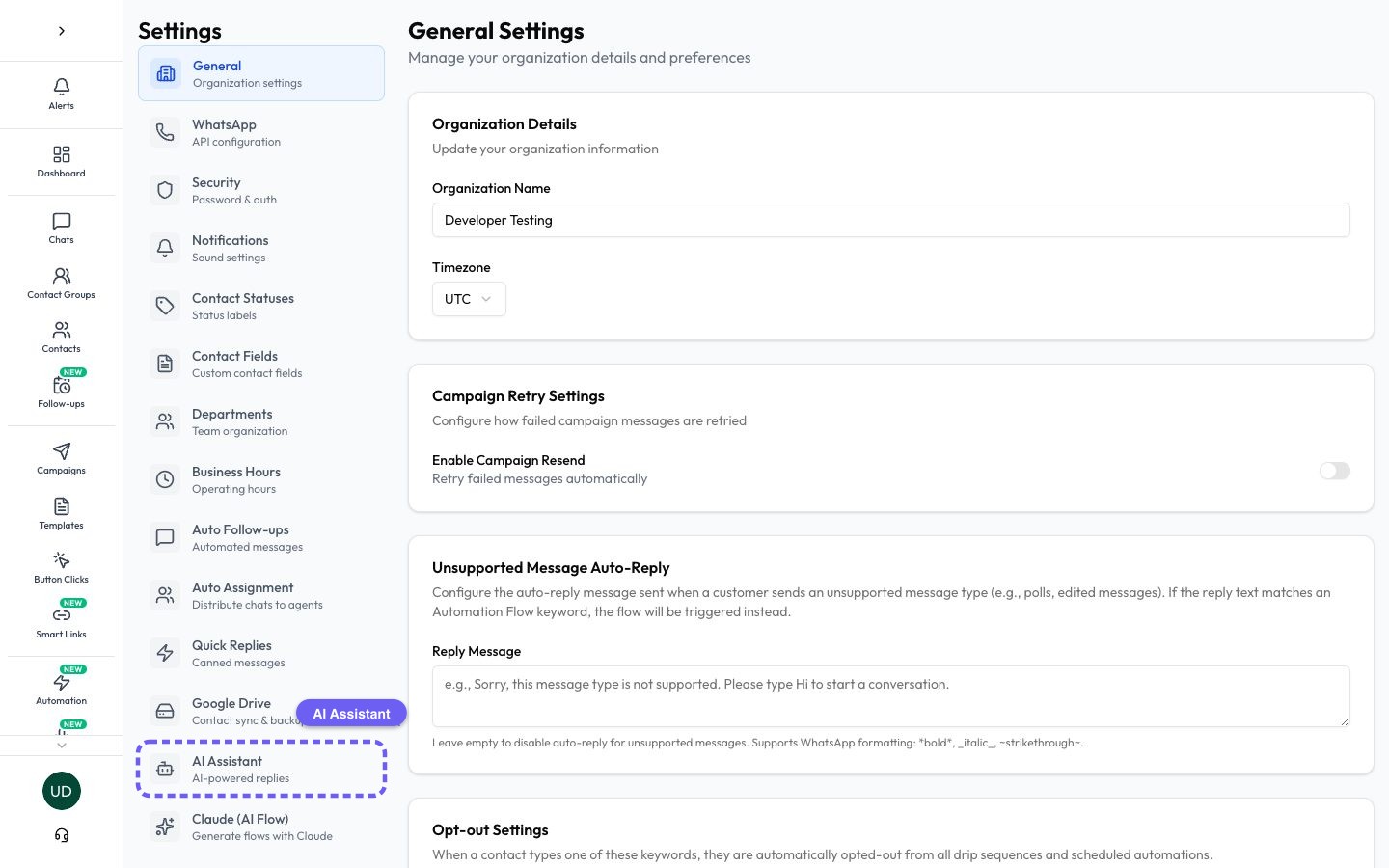Open Auto Assignment settings
The image size is (1389, 868).
(261, 595)
